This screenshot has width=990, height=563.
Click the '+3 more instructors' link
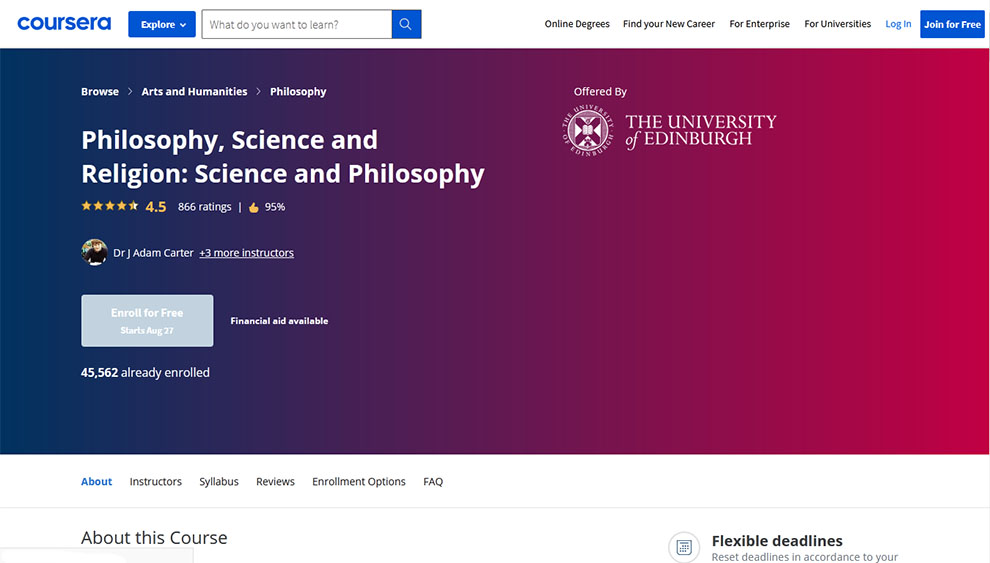tap(246, 252)
